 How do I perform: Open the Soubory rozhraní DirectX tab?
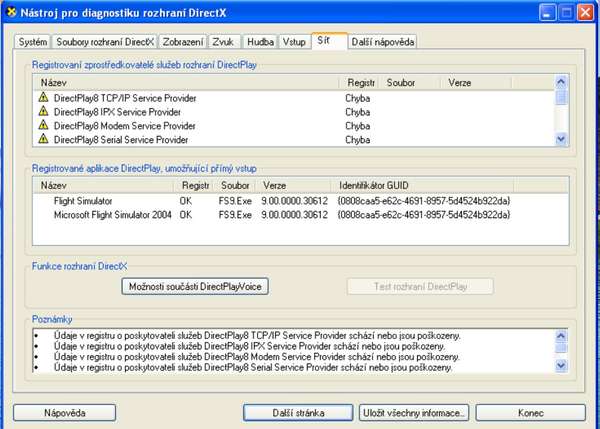click(105, 42)
